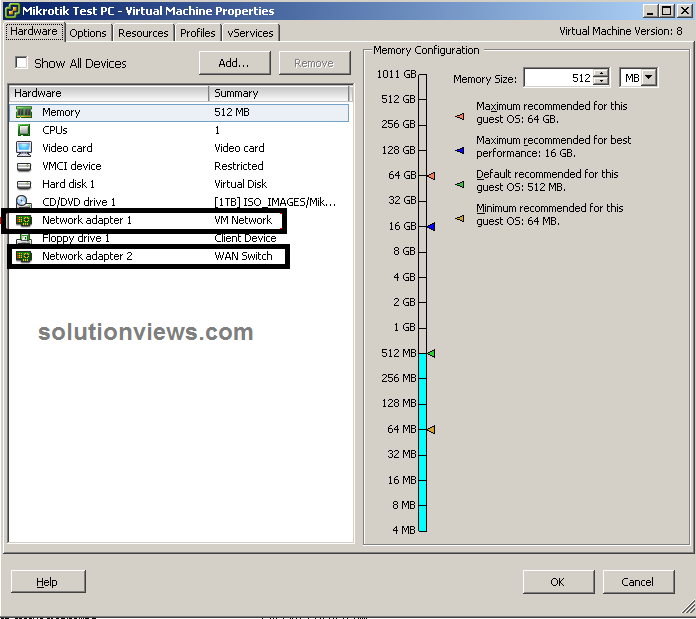Click the yellow legend arrow for Minimum recommended
Image resolution: width=696 pixels, height=619 pixels.
pos(460,218)
